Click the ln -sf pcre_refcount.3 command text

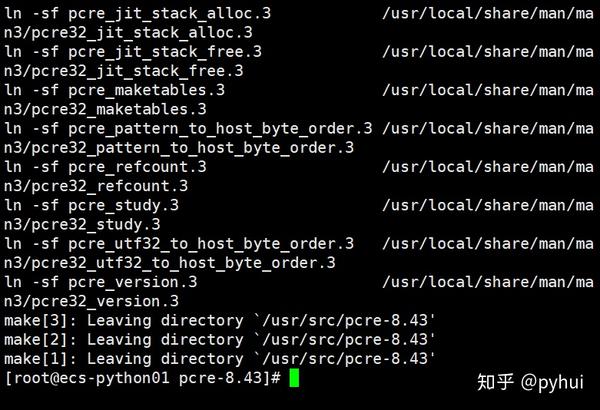click(106, 167)
